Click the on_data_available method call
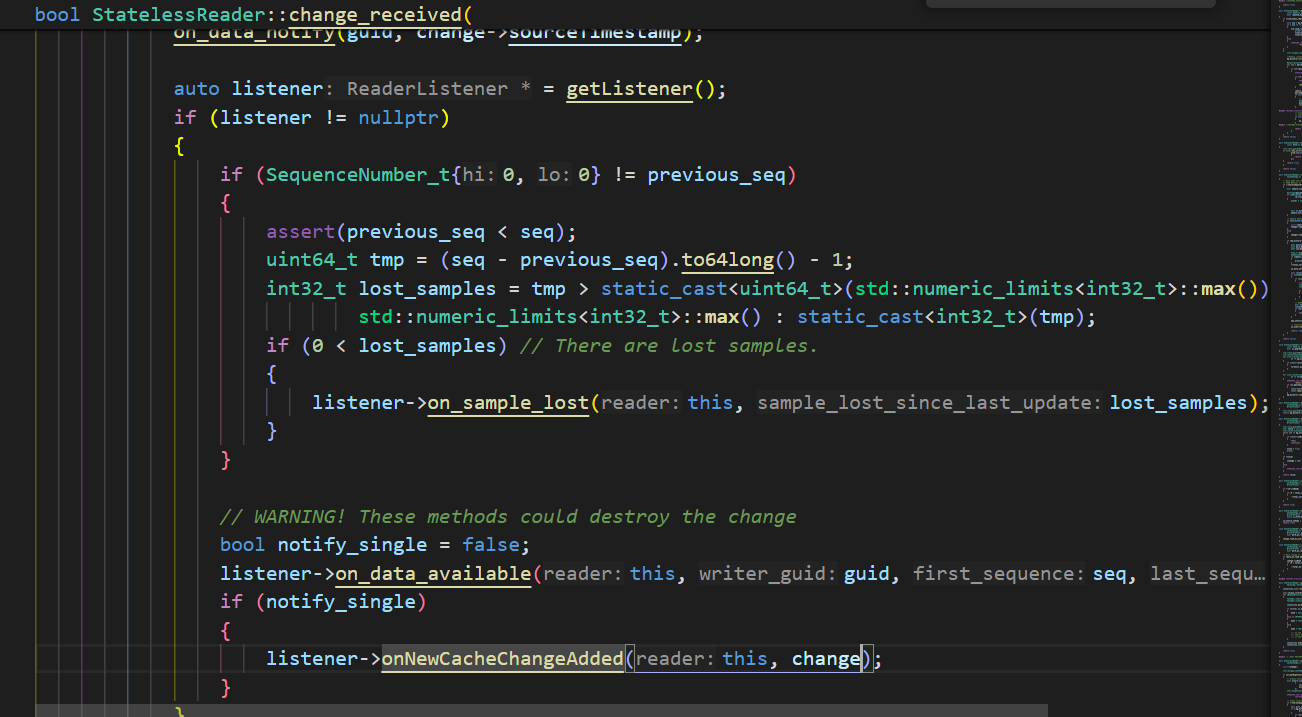 [x=432, y=574]
